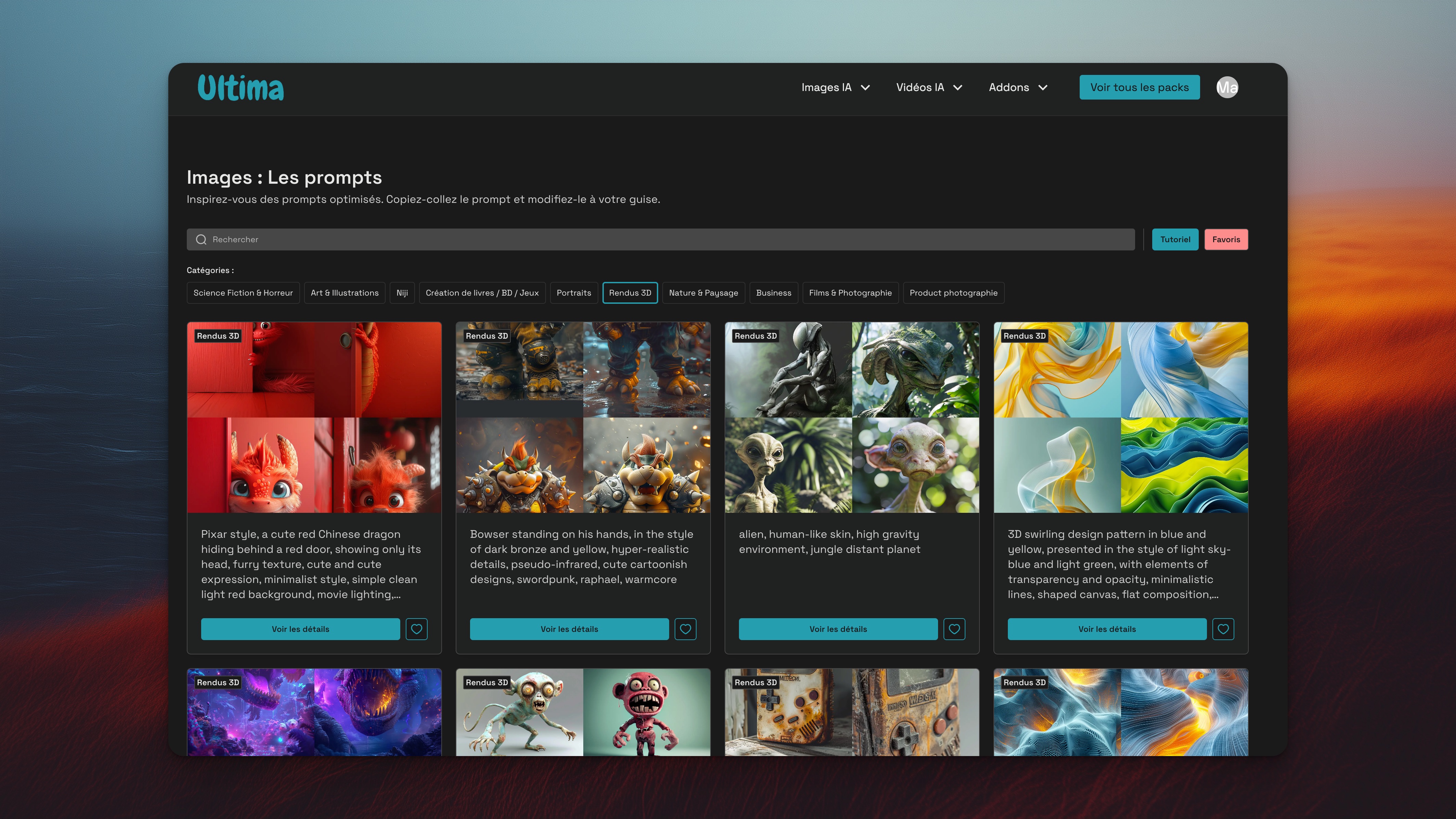
Task: Open the user avatar menu
Action: coord(1226,88)
